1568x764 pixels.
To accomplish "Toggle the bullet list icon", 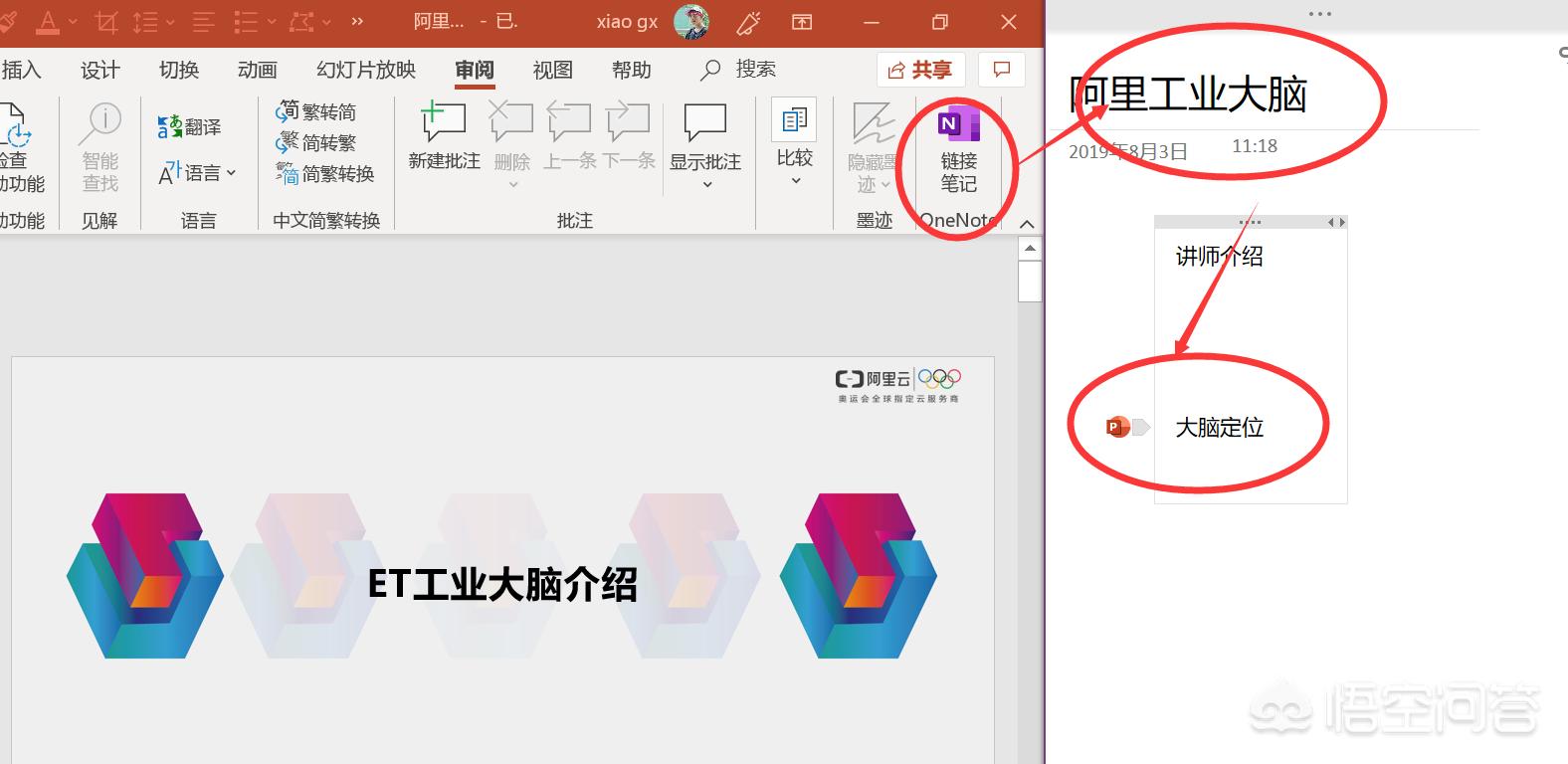I will pos(245,21).
